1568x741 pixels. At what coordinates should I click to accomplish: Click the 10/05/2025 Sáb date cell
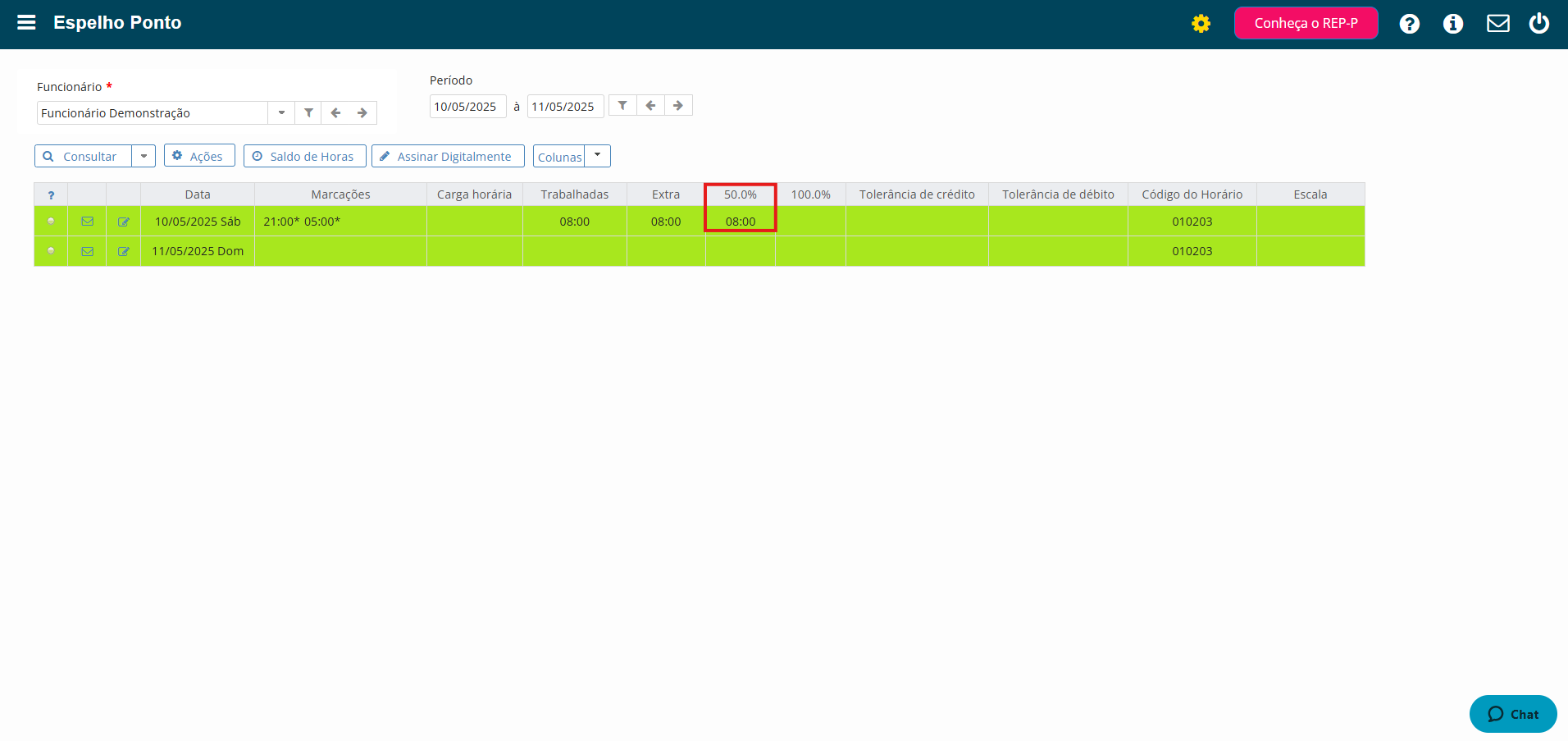tap(198, 222)
